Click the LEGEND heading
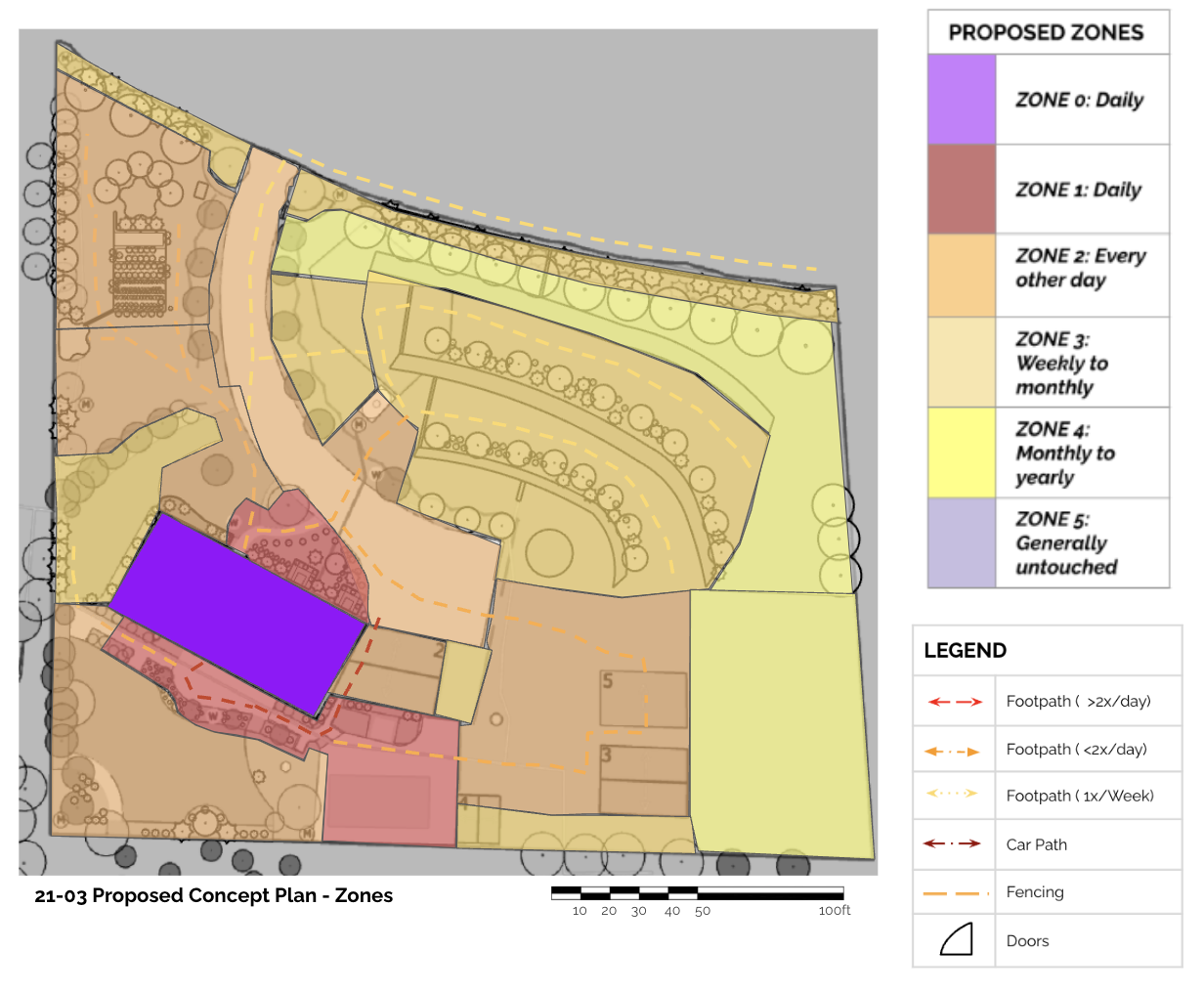Viewport: 1204px width, 993px height. (x=965, y=651)
